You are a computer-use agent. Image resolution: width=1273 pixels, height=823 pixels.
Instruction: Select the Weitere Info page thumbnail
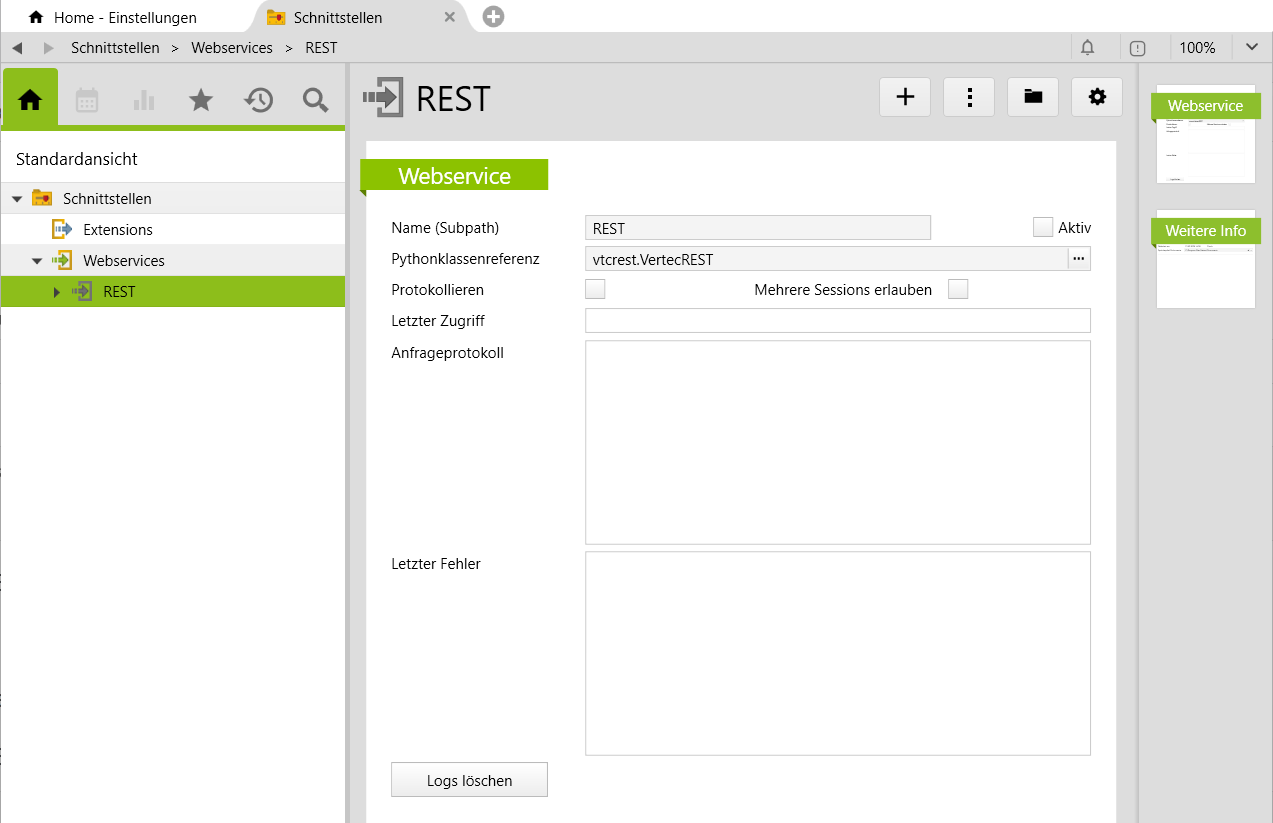[1205, 258]
